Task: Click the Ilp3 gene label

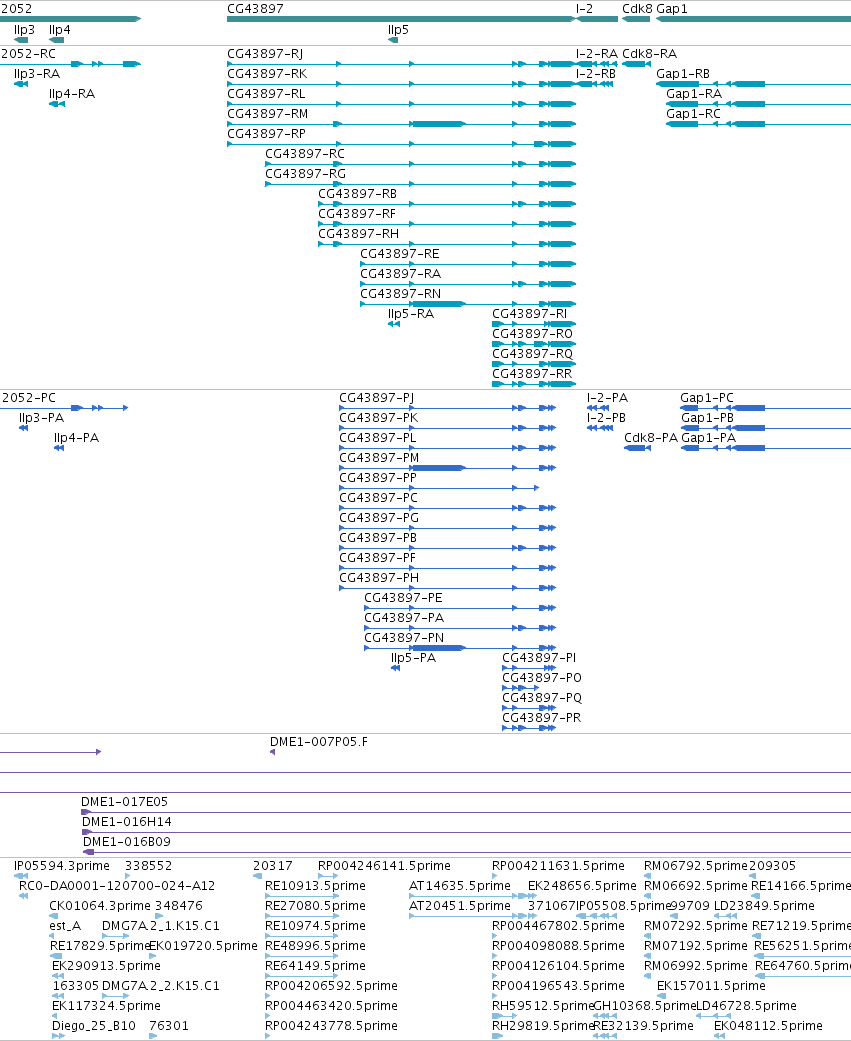Action: coord(24,30)
